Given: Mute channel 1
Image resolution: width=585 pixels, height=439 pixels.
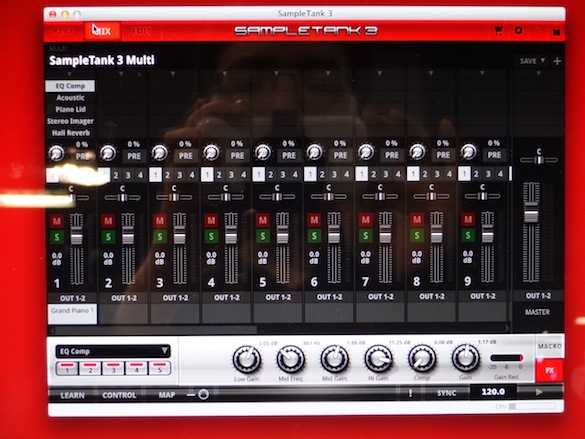Looking at the screenshot, I should (57, 221).
